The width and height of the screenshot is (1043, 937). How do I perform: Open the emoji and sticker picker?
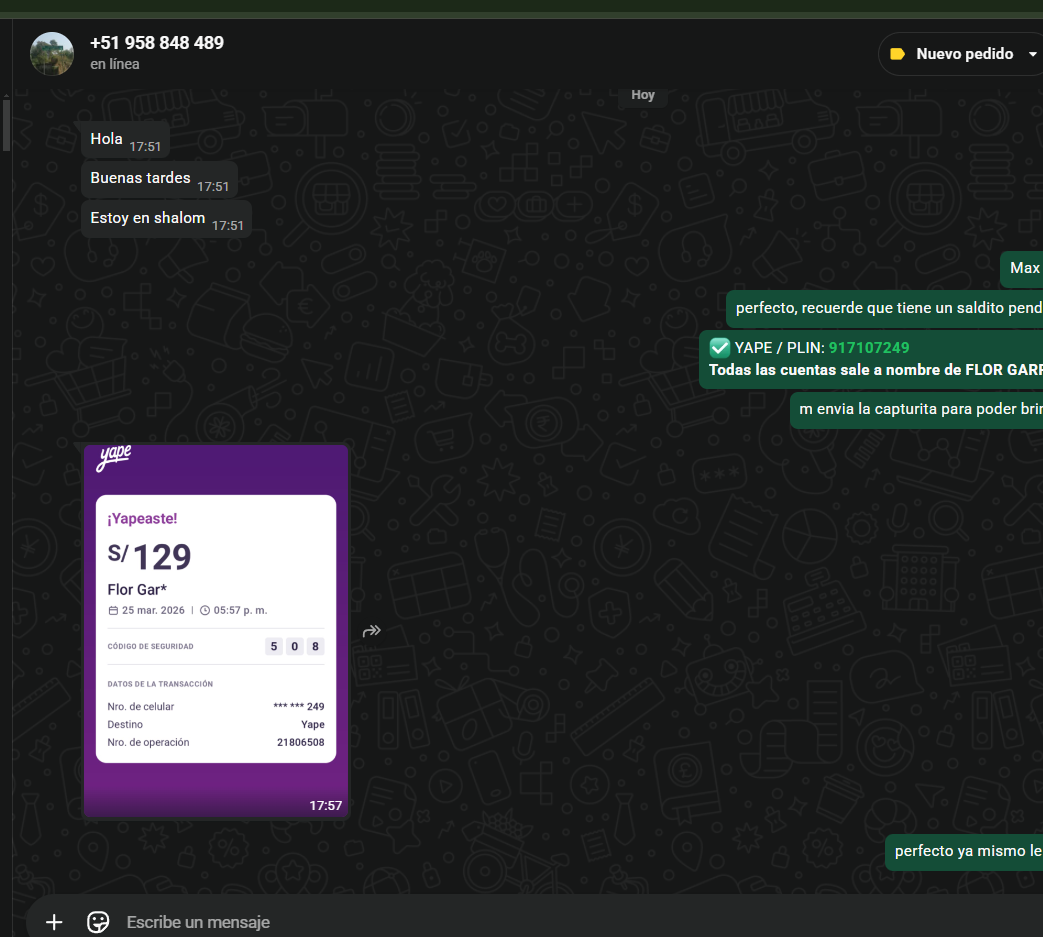click(98, 922)
